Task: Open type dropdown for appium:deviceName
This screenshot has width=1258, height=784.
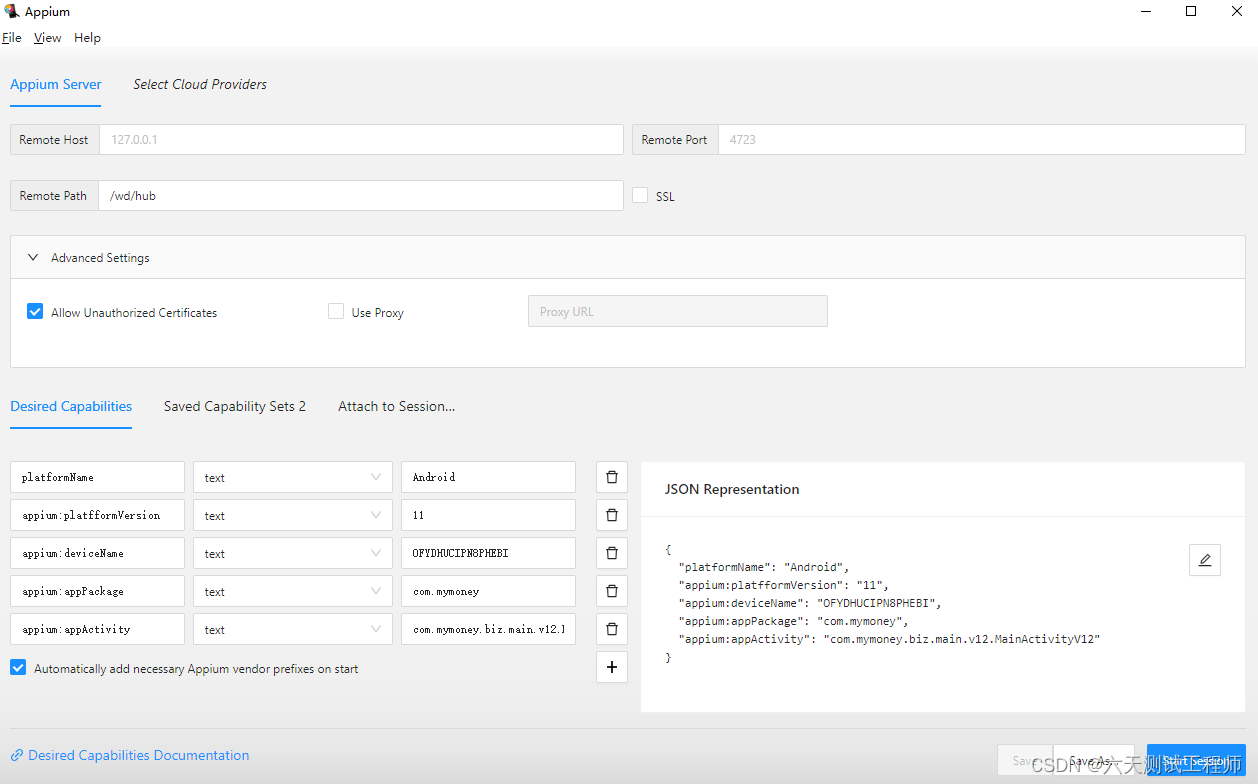Action: (293, 553)
